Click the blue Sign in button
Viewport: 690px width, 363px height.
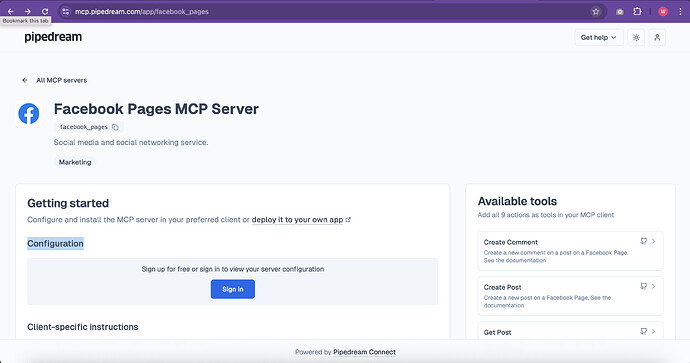233,289
